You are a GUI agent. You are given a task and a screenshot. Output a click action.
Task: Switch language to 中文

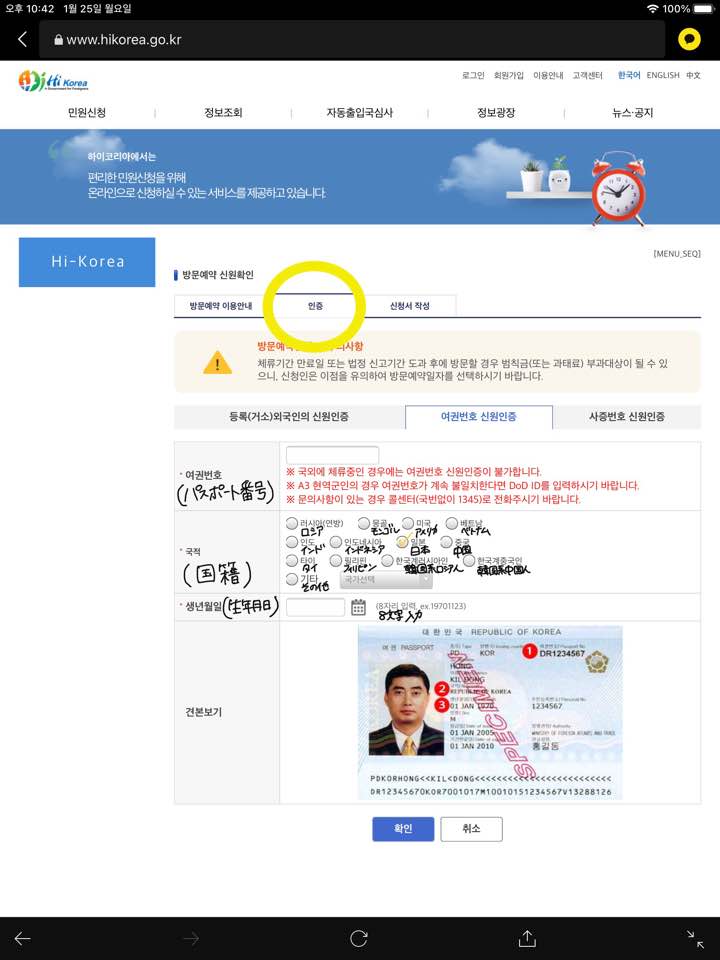pos(693,75)
